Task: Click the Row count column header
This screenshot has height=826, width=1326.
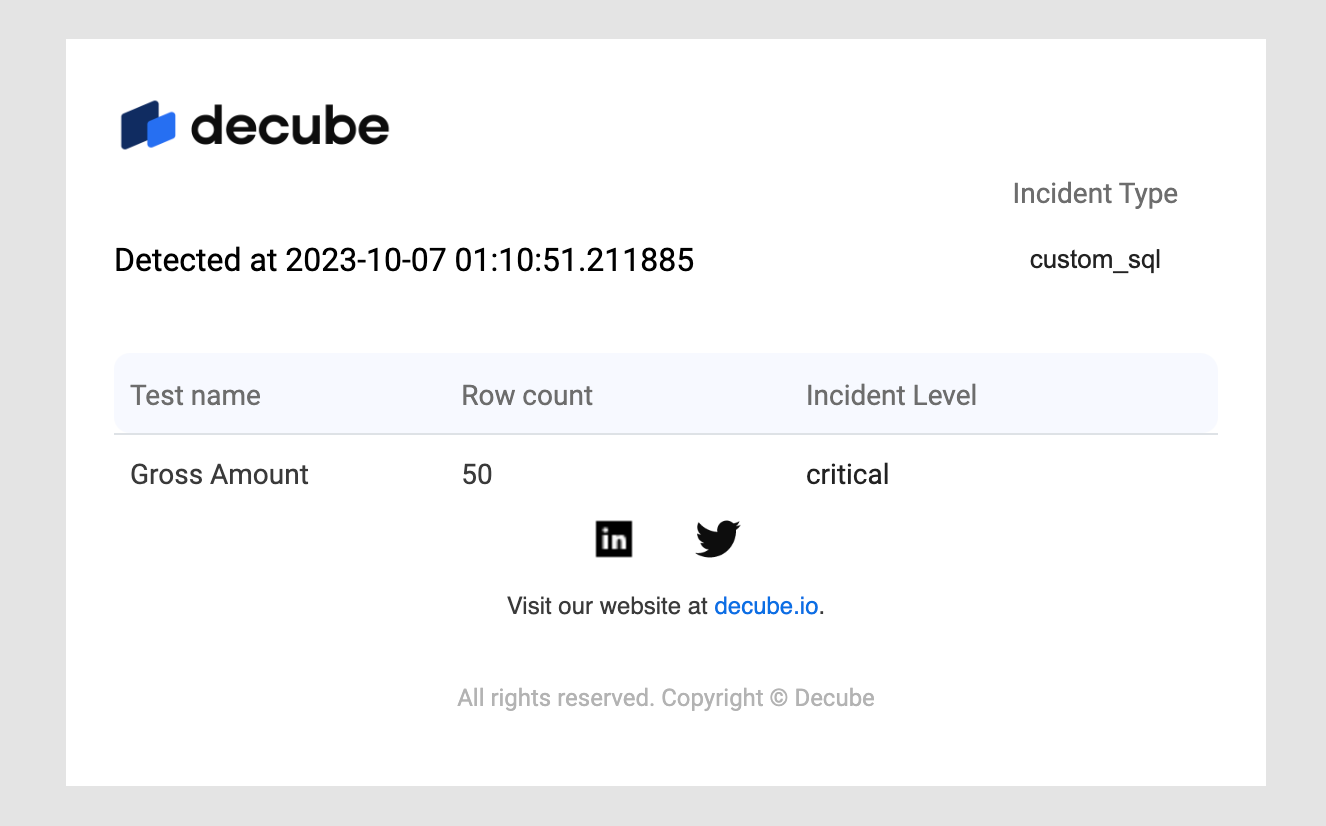Action: click(x=527, y=395)
